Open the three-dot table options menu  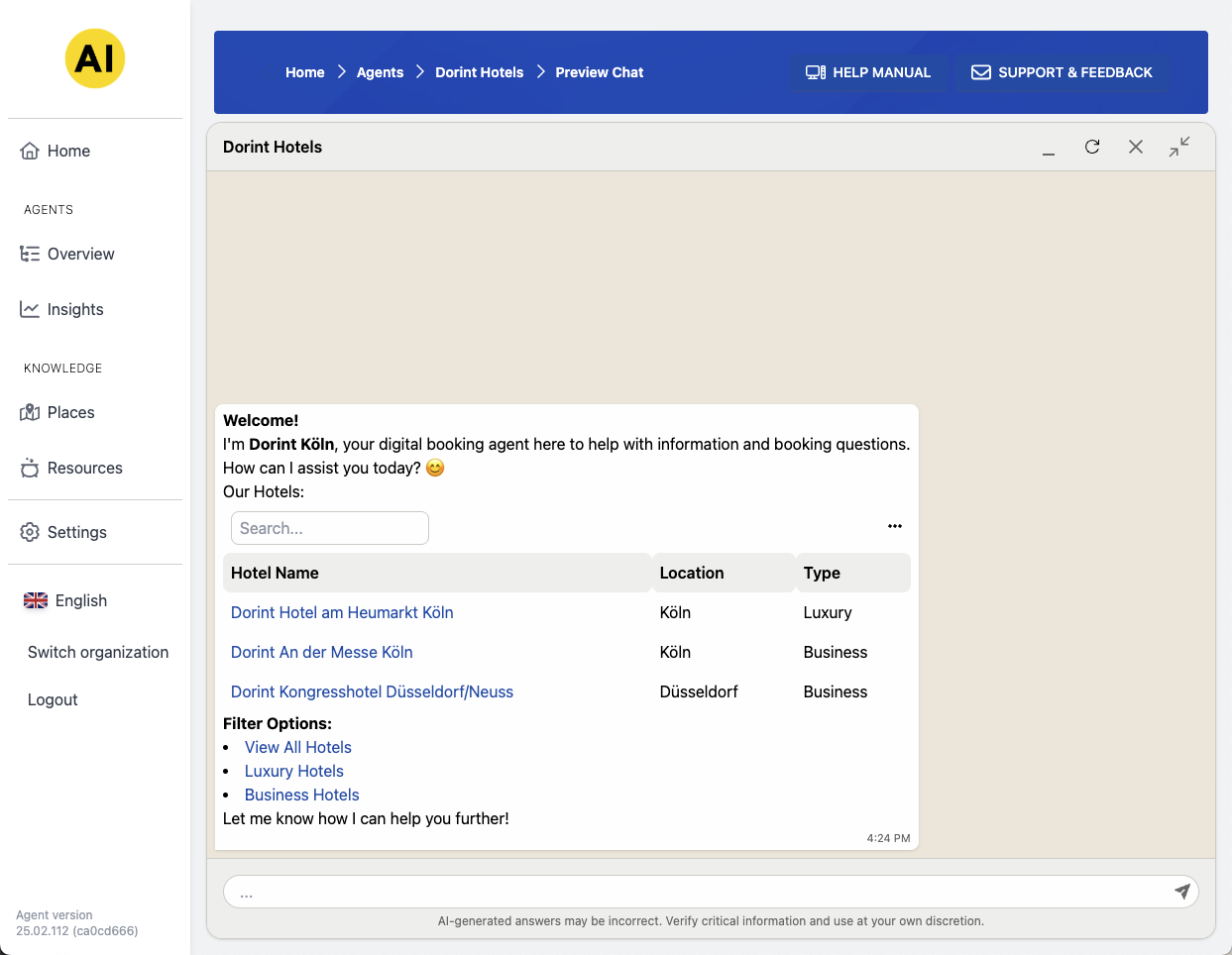895,526
